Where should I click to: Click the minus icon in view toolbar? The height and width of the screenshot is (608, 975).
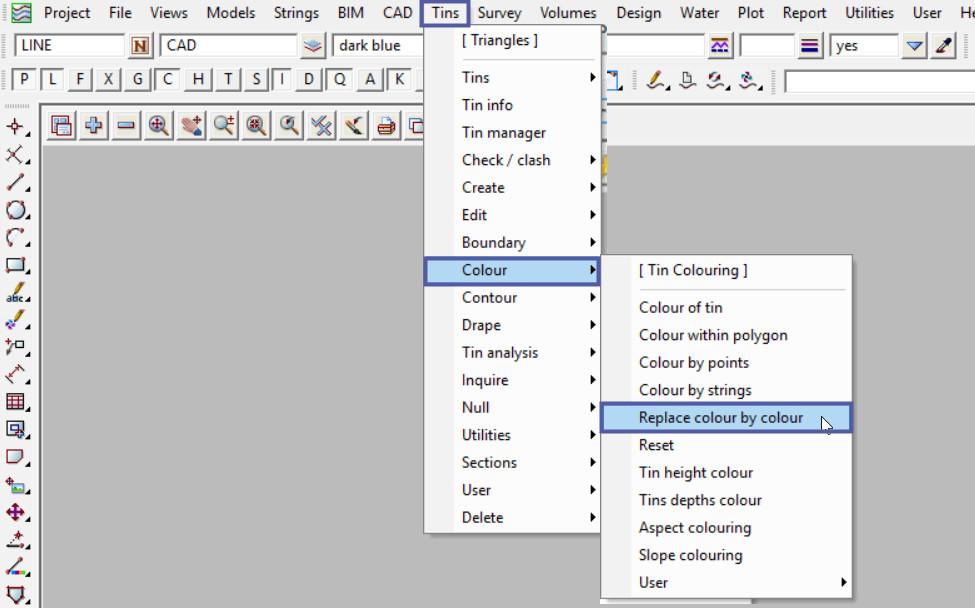pos(126,125)
